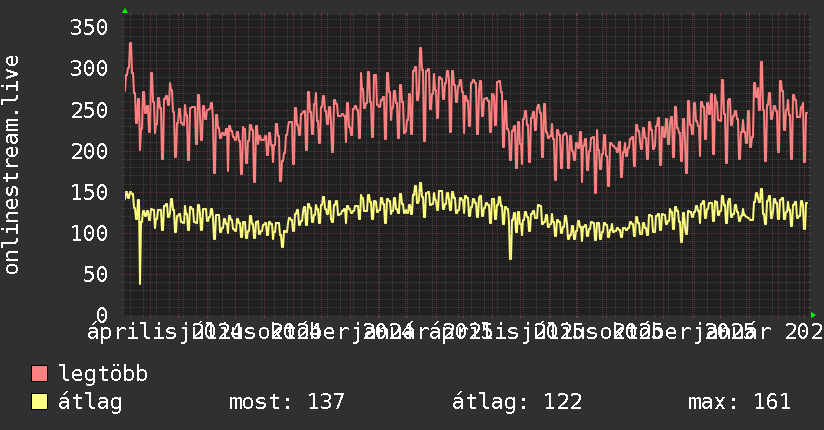Click the onlinestream.live vertical axis label
The image size is (824, 430).
[12, 165]
